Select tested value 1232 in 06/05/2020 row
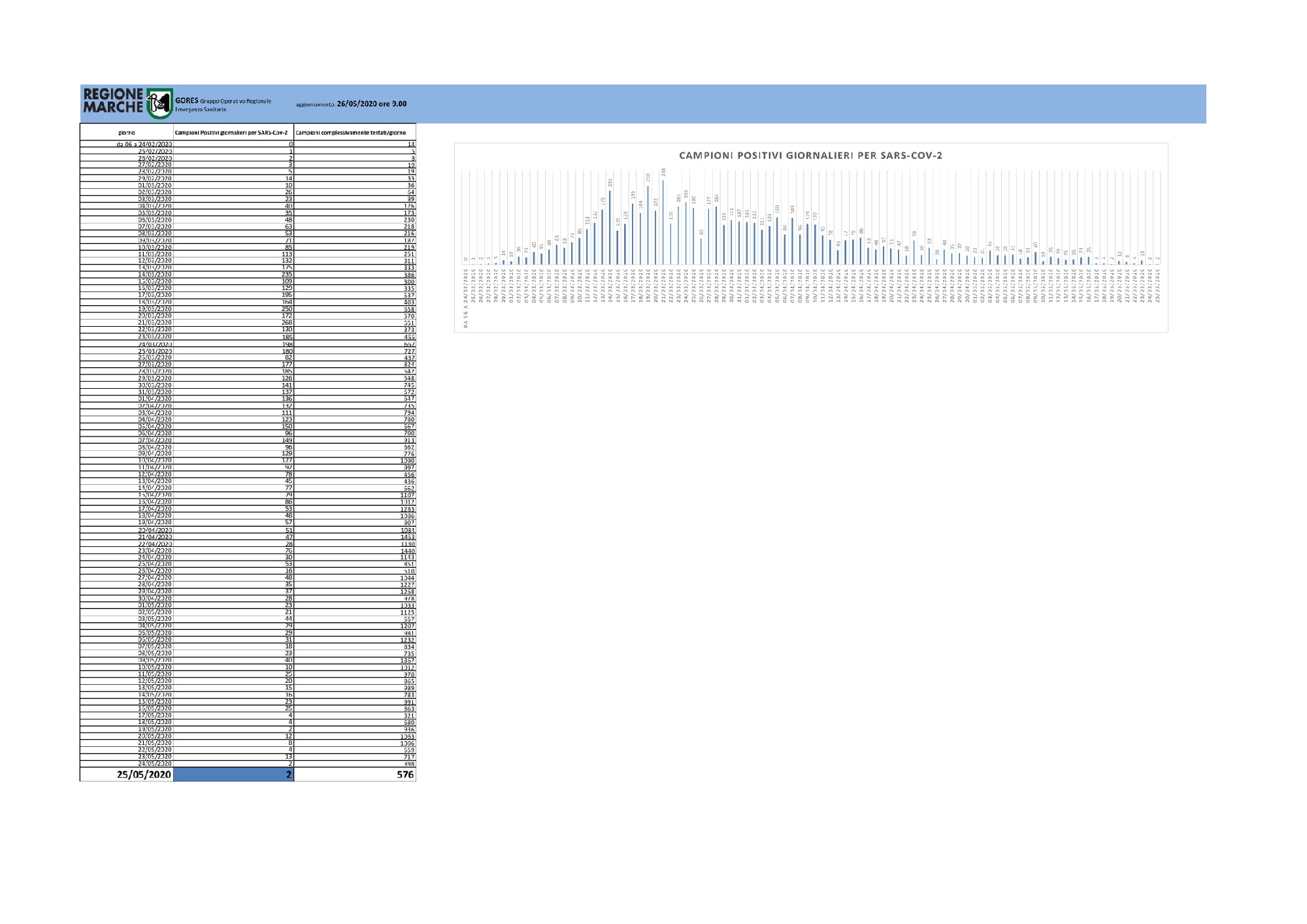This screenshot has width=1307, height=924. pos(407,640)
